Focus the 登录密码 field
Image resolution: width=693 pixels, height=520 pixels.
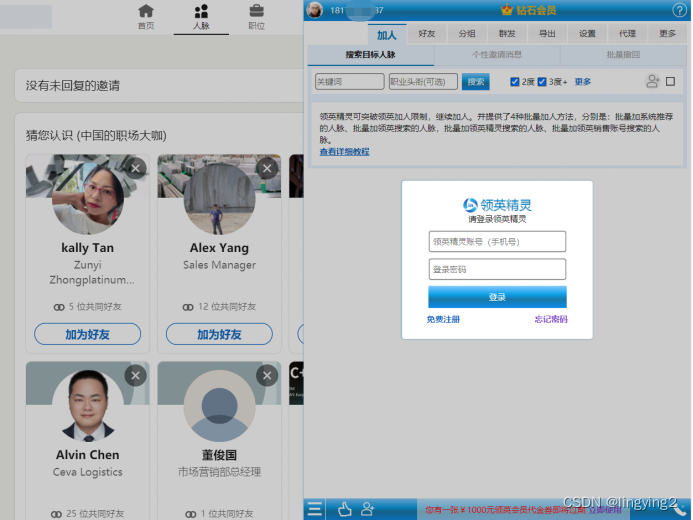pyautogui.click(x=497, y=269)
